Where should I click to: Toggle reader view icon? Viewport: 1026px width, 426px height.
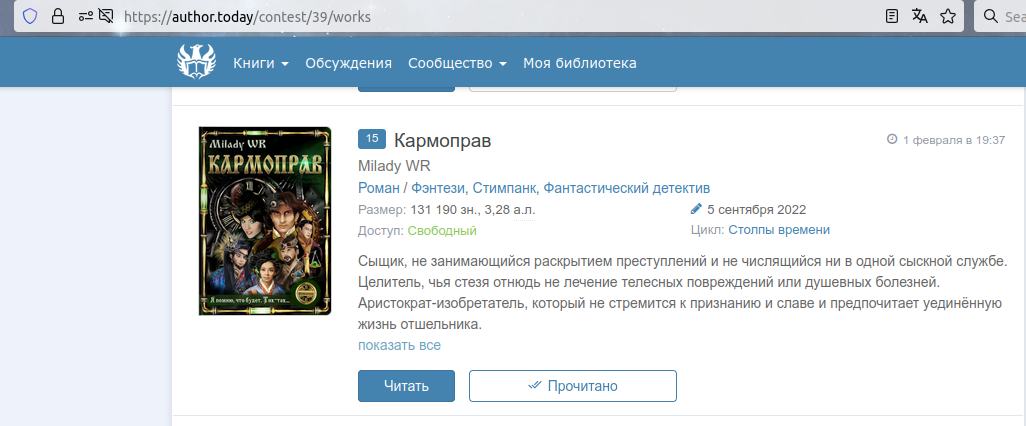891,16
